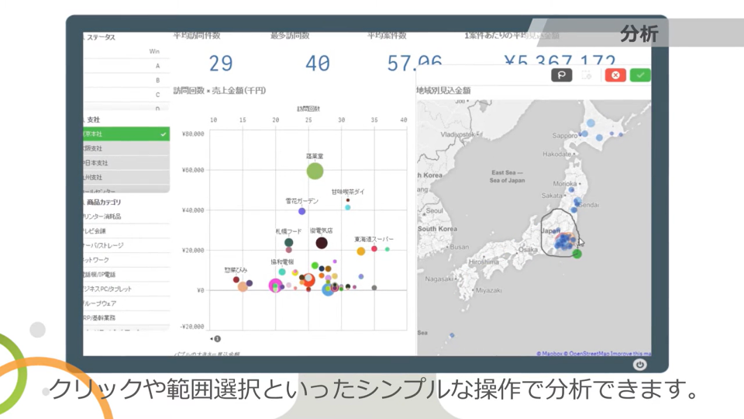Click the green confirm circle on lasso outline

click(x=577, y=254)
